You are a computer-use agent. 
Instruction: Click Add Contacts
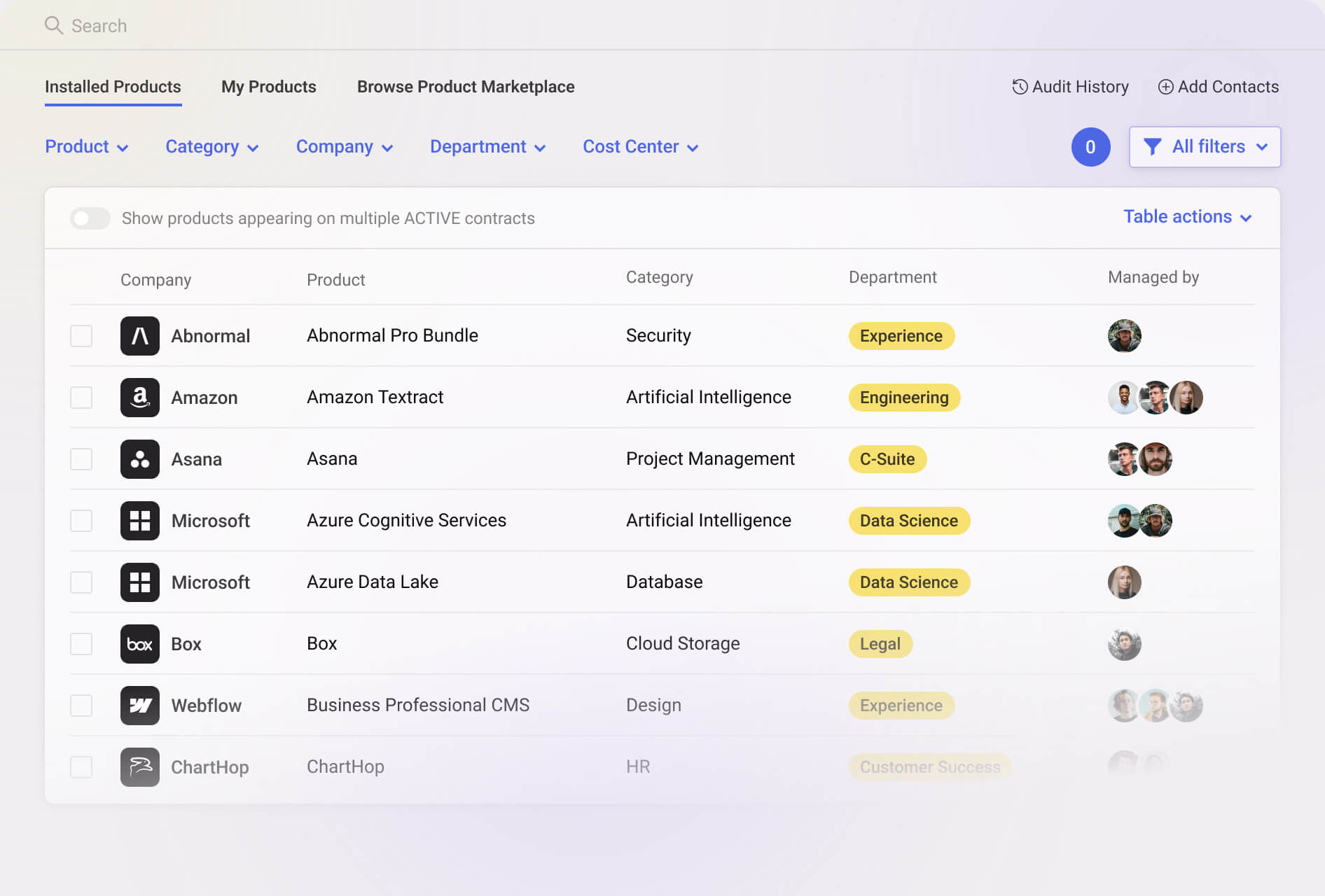(x=1219, y=86)
